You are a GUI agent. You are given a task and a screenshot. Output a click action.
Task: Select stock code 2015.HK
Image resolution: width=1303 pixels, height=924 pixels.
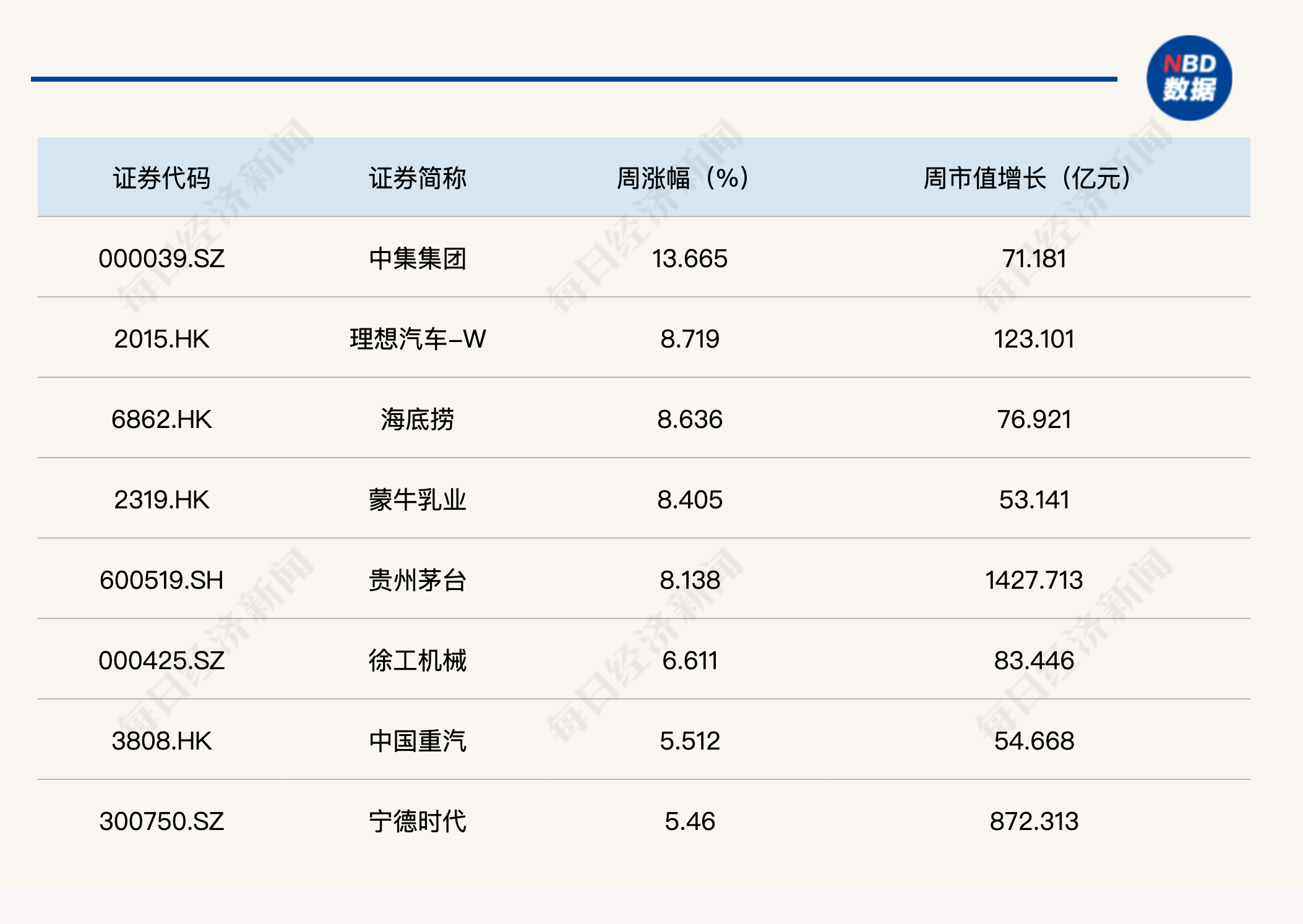tap(161, 339)
